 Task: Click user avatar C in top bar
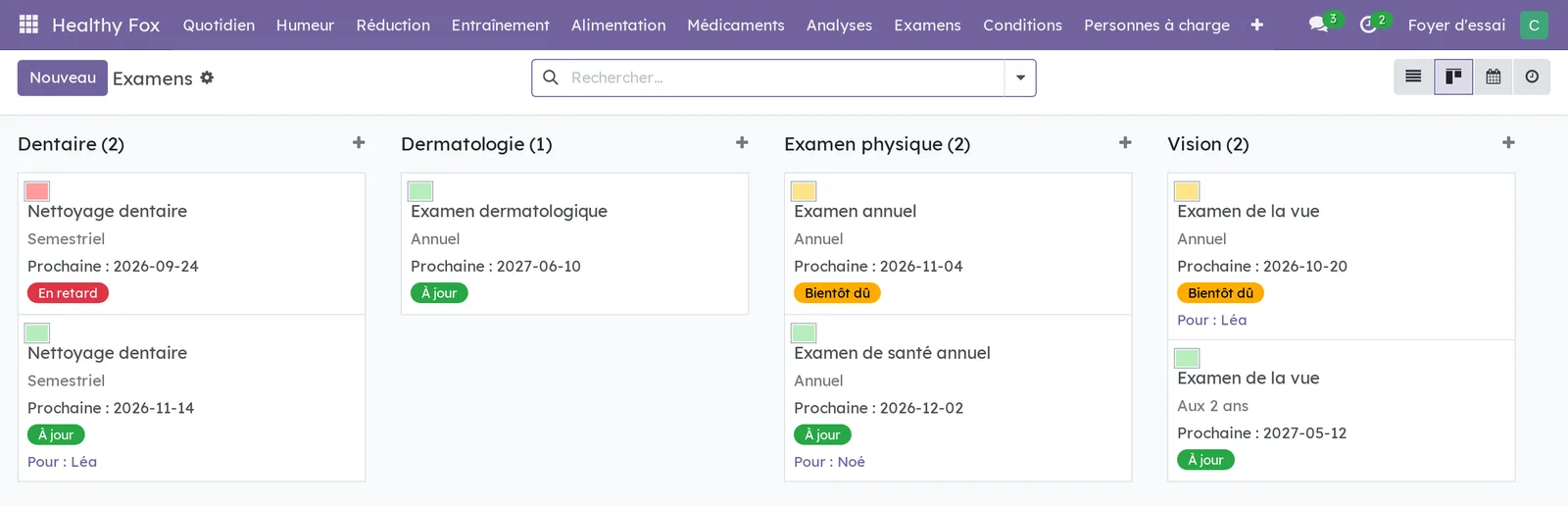click(1534, 25)
